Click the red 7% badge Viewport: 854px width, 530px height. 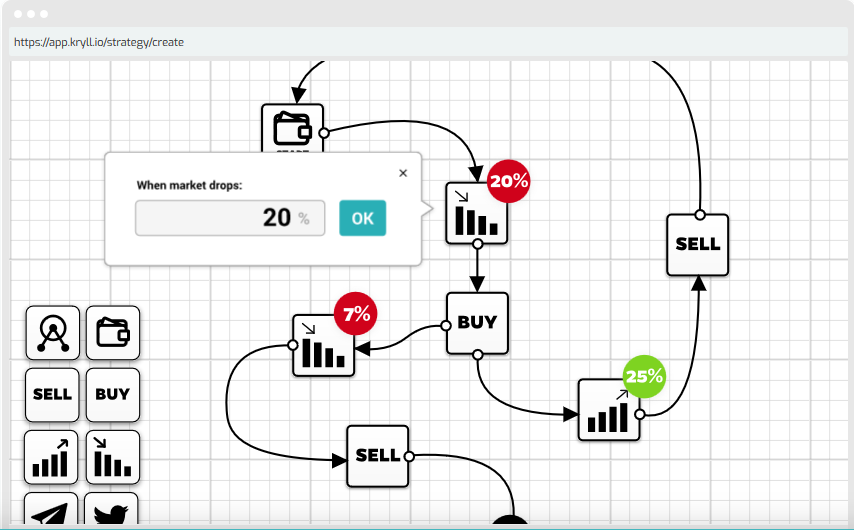click(356, 314)
